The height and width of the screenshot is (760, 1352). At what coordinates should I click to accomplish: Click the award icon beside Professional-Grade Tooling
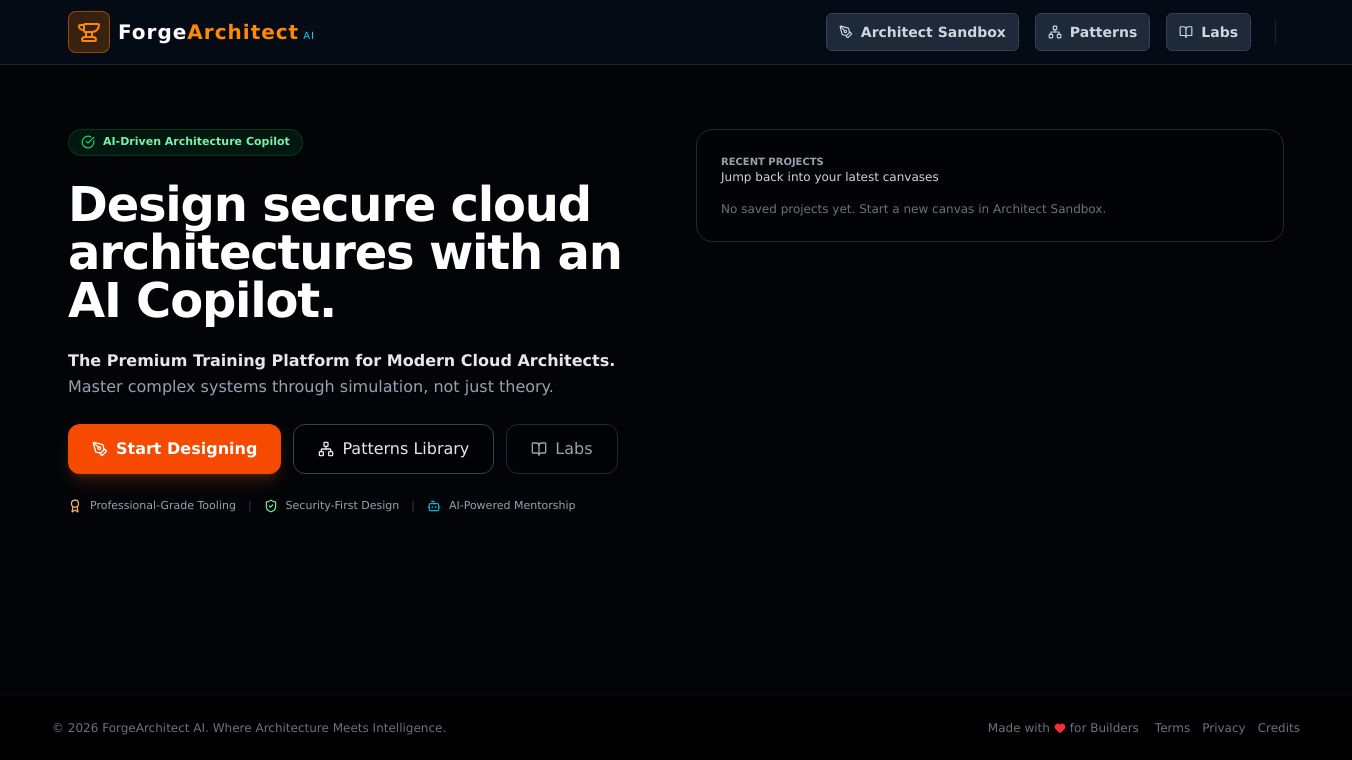coord(75,506)
